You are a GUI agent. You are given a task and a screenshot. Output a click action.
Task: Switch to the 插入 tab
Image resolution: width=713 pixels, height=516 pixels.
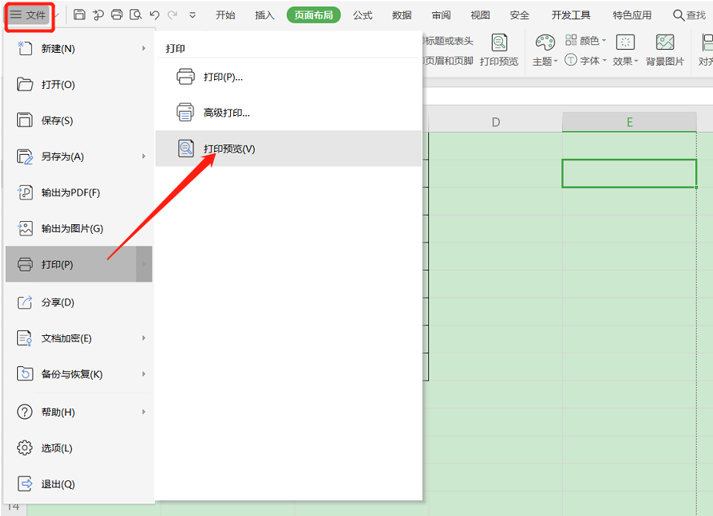tap(265, 15)
